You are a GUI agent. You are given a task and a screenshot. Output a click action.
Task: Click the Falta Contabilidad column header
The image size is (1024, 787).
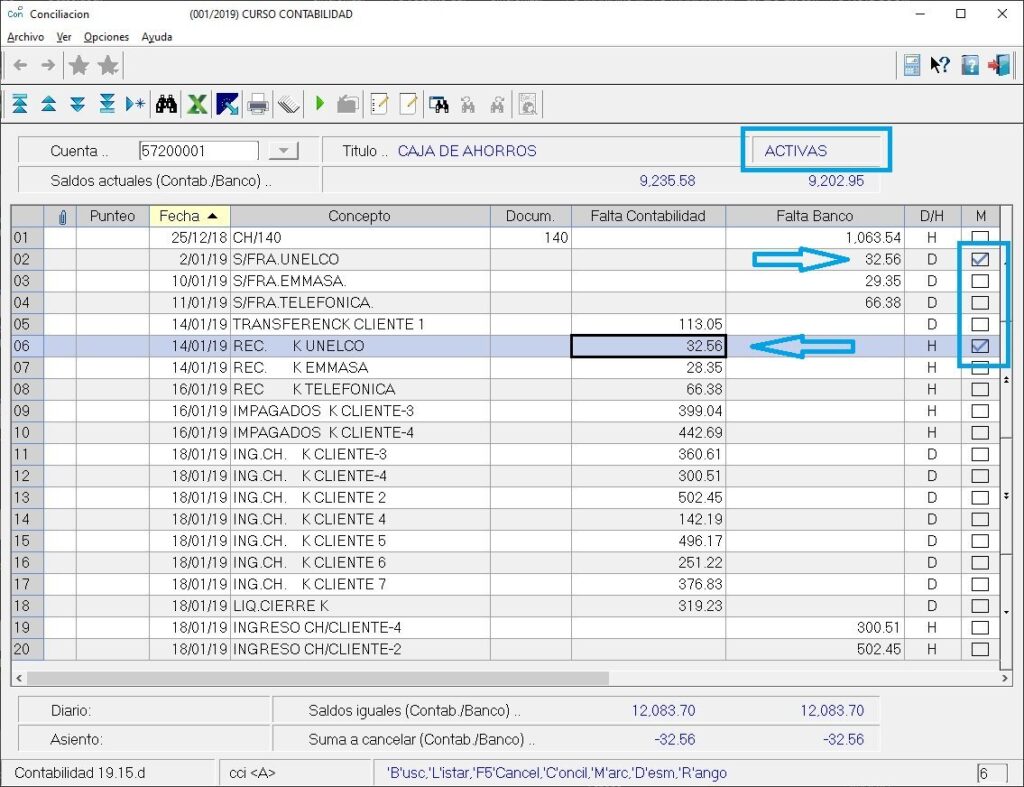click(648, 216)
